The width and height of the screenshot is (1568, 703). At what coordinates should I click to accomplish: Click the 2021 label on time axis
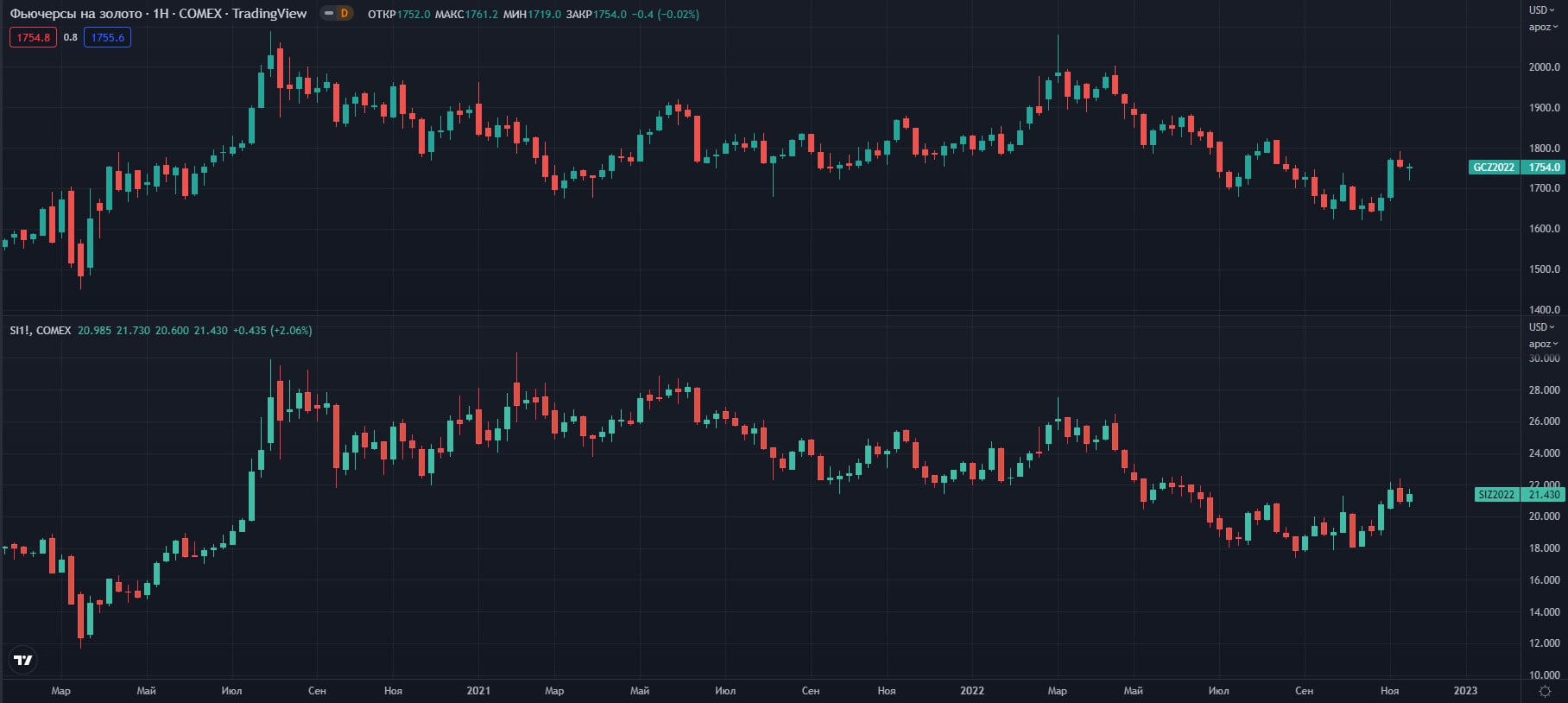pos(478,691)
